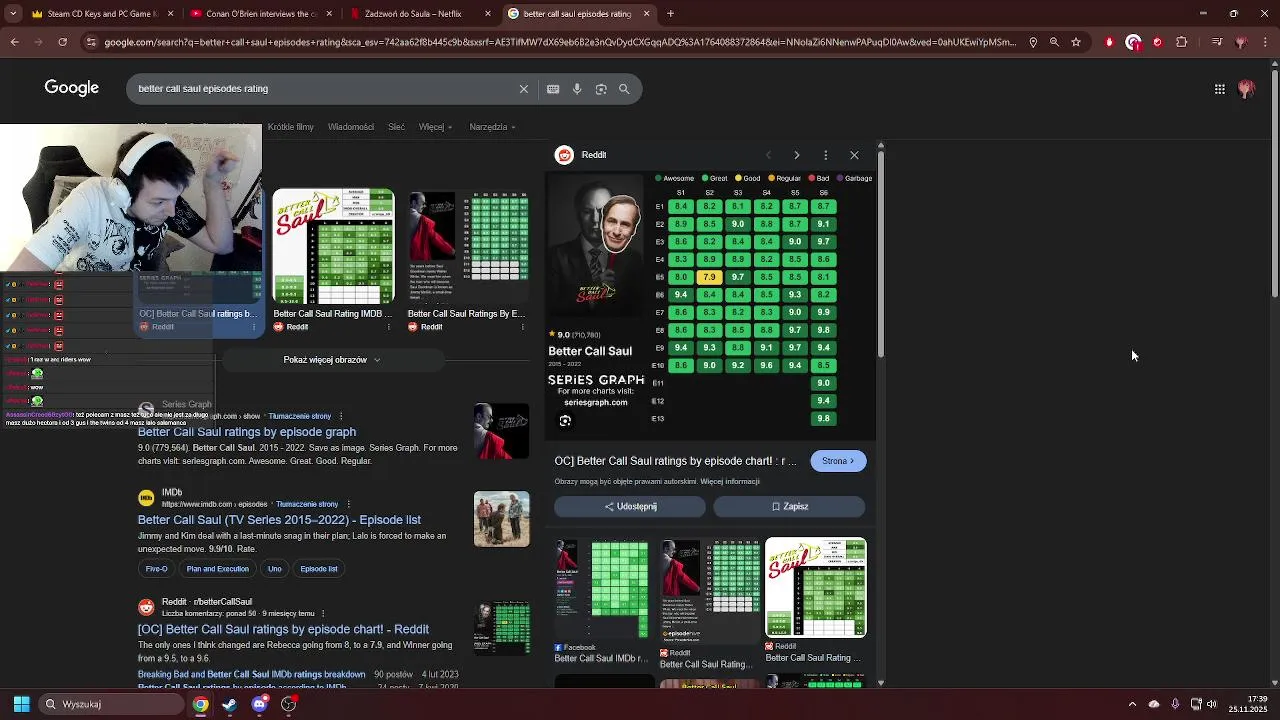The height and width of the screenshot is (720, 1280).
Task: Click the Chrome address bar URL
Action: pos(560,42)
